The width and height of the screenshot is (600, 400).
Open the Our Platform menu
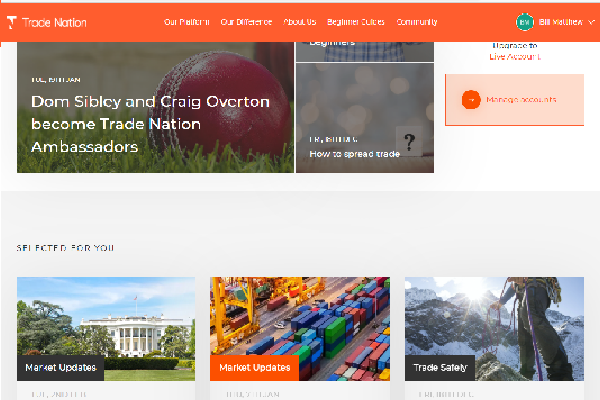[x=186, y=22]
